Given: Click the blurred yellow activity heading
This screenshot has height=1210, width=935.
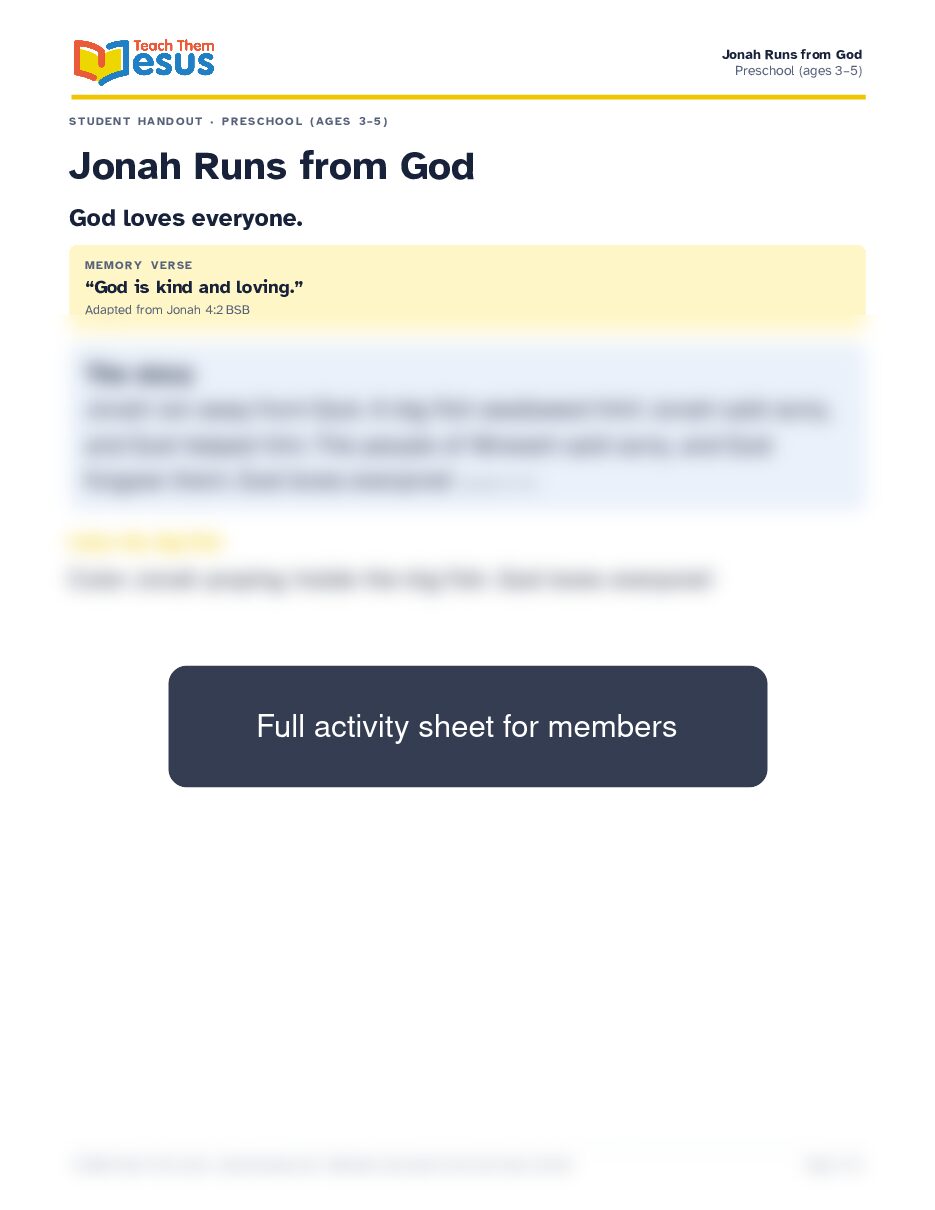Looking at the screenshot, I should (146, 543).
